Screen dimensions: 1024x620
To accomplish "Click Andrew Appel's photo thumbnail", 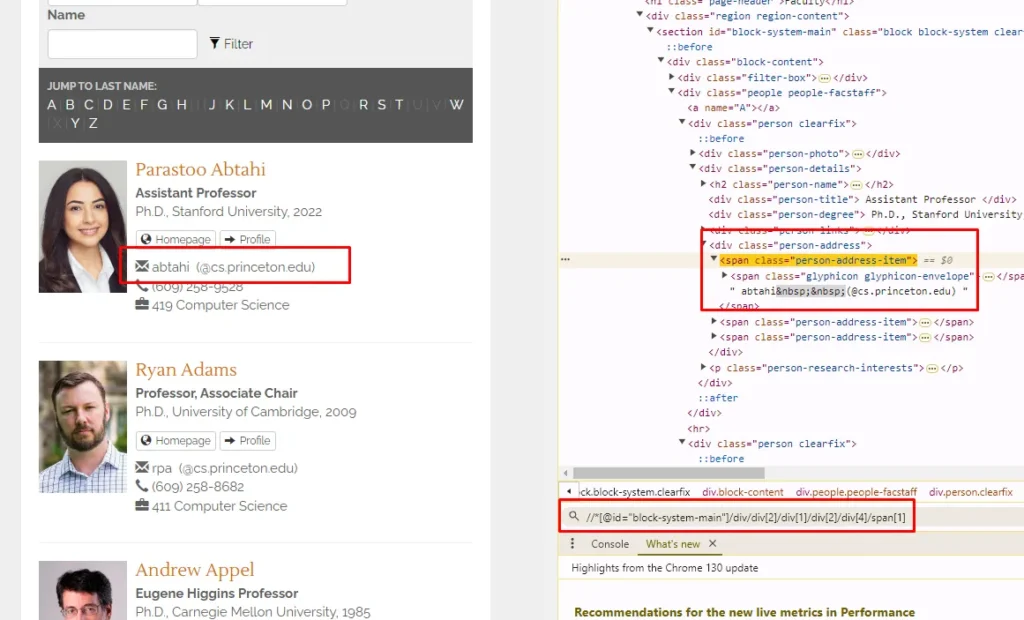I will (83, 590).
